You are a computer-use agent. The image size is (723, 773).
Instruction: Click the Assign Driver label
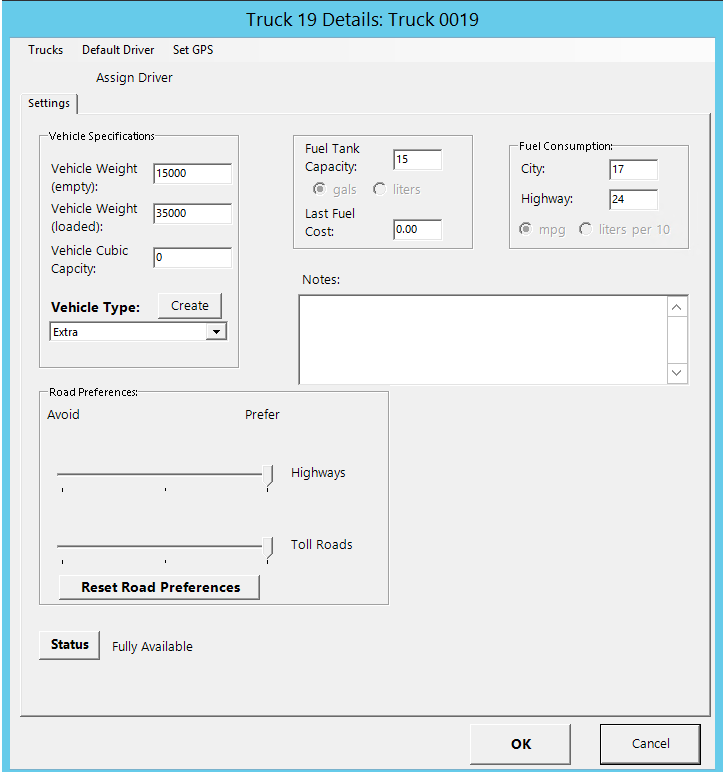tap(134, 78)
